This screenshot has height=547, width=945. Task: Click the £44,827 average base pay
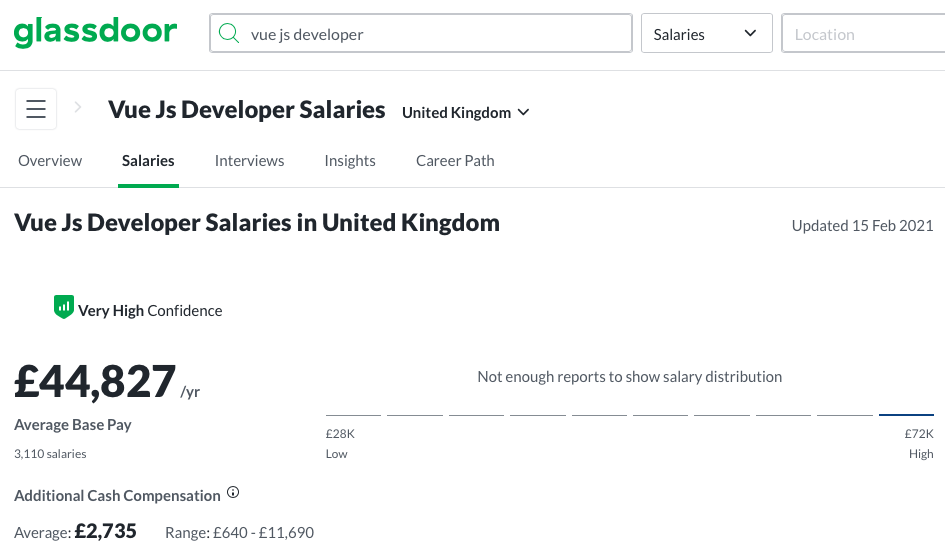click(x=95, y=382)
